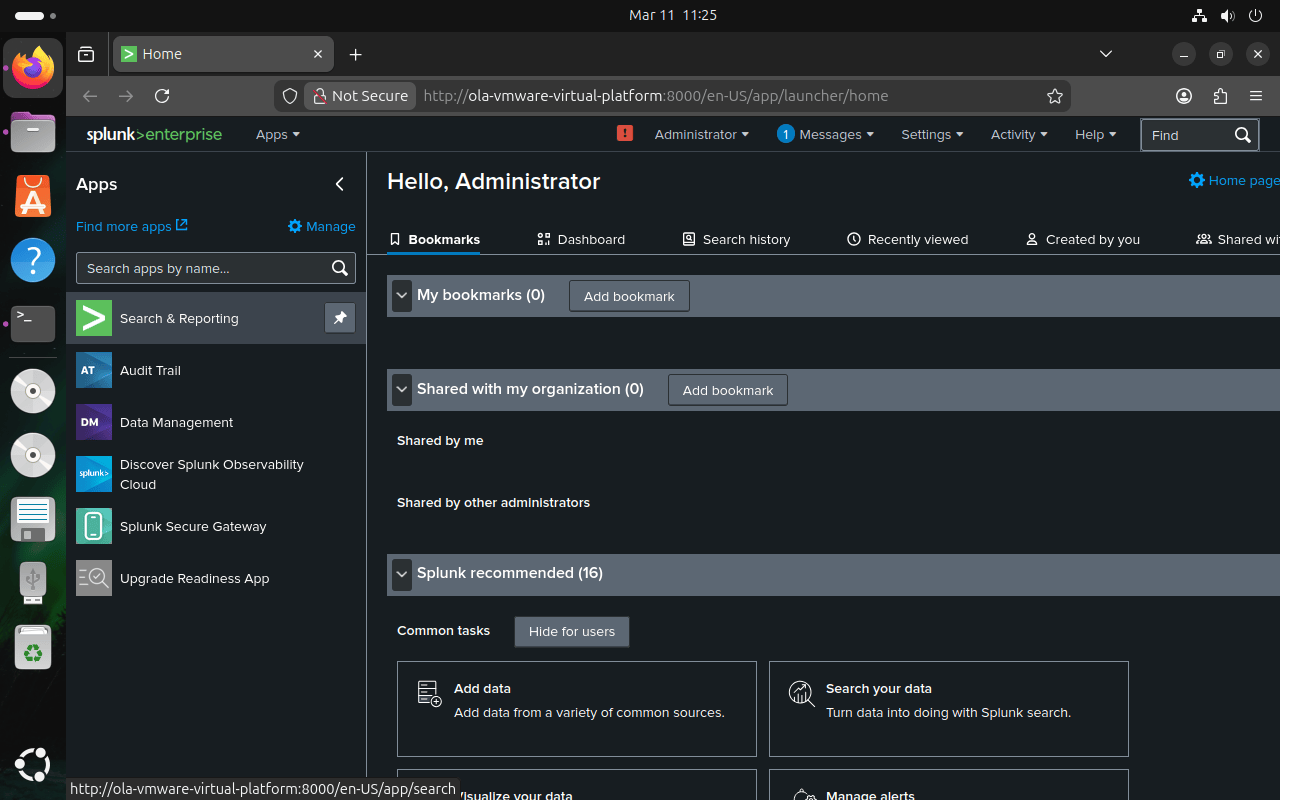Click the Audit Trail AT icon
This screenshot has width=1300, height=800.
(94, 370)
